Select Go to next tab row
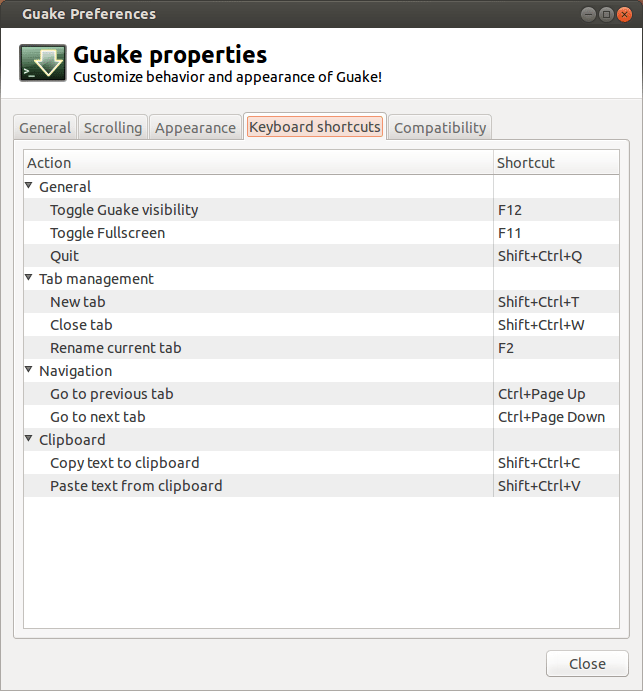This screenshot has height=691, width=643. (98, 417)
